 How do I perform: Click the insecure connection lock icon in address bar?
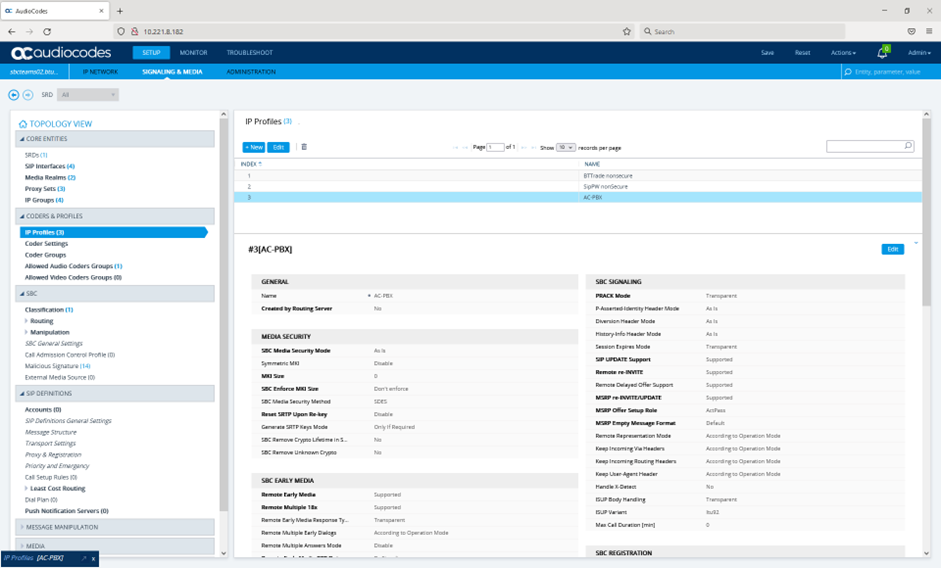[135, 31]
